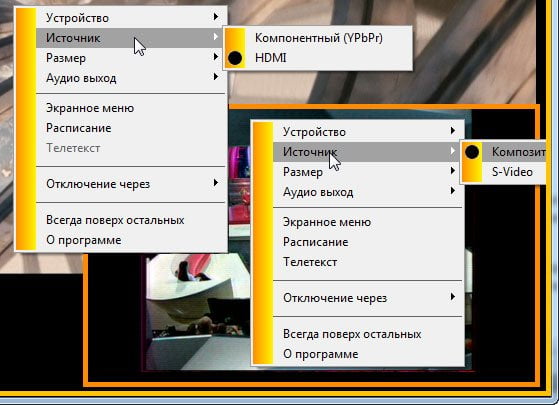Open Устройство submenu in lower-right menu
The image size is (559, 405).
(368, 132)
